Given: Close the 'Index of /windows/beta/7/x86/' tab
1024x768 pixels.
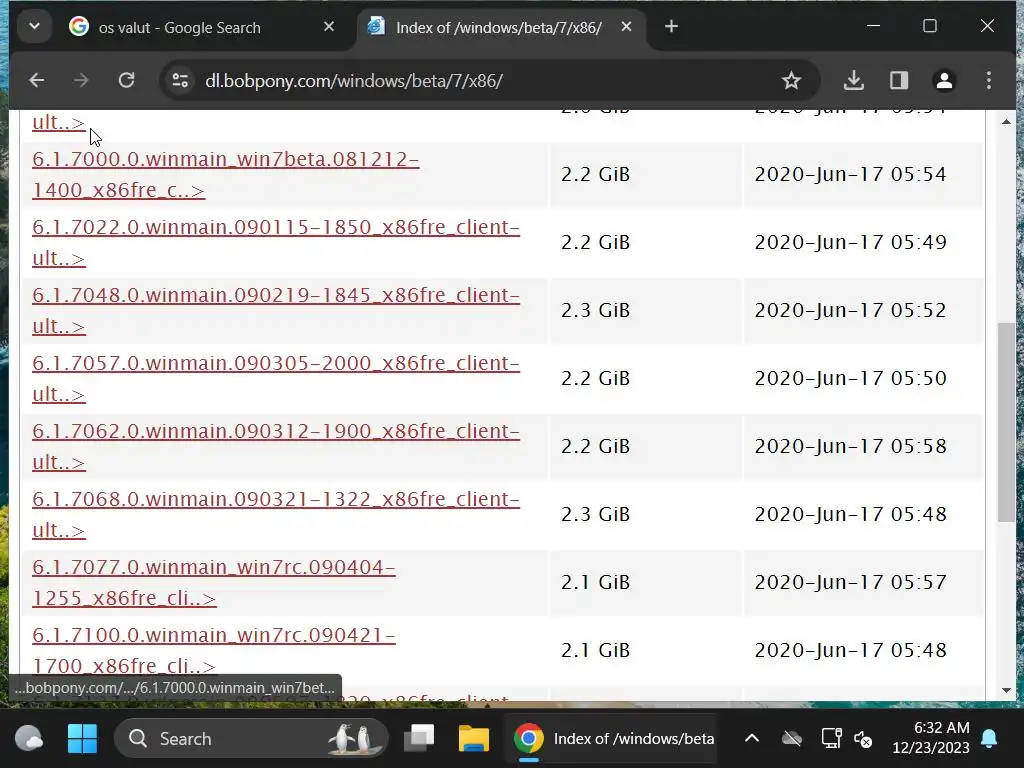Looking at the screenshot, I should [626, 27].
